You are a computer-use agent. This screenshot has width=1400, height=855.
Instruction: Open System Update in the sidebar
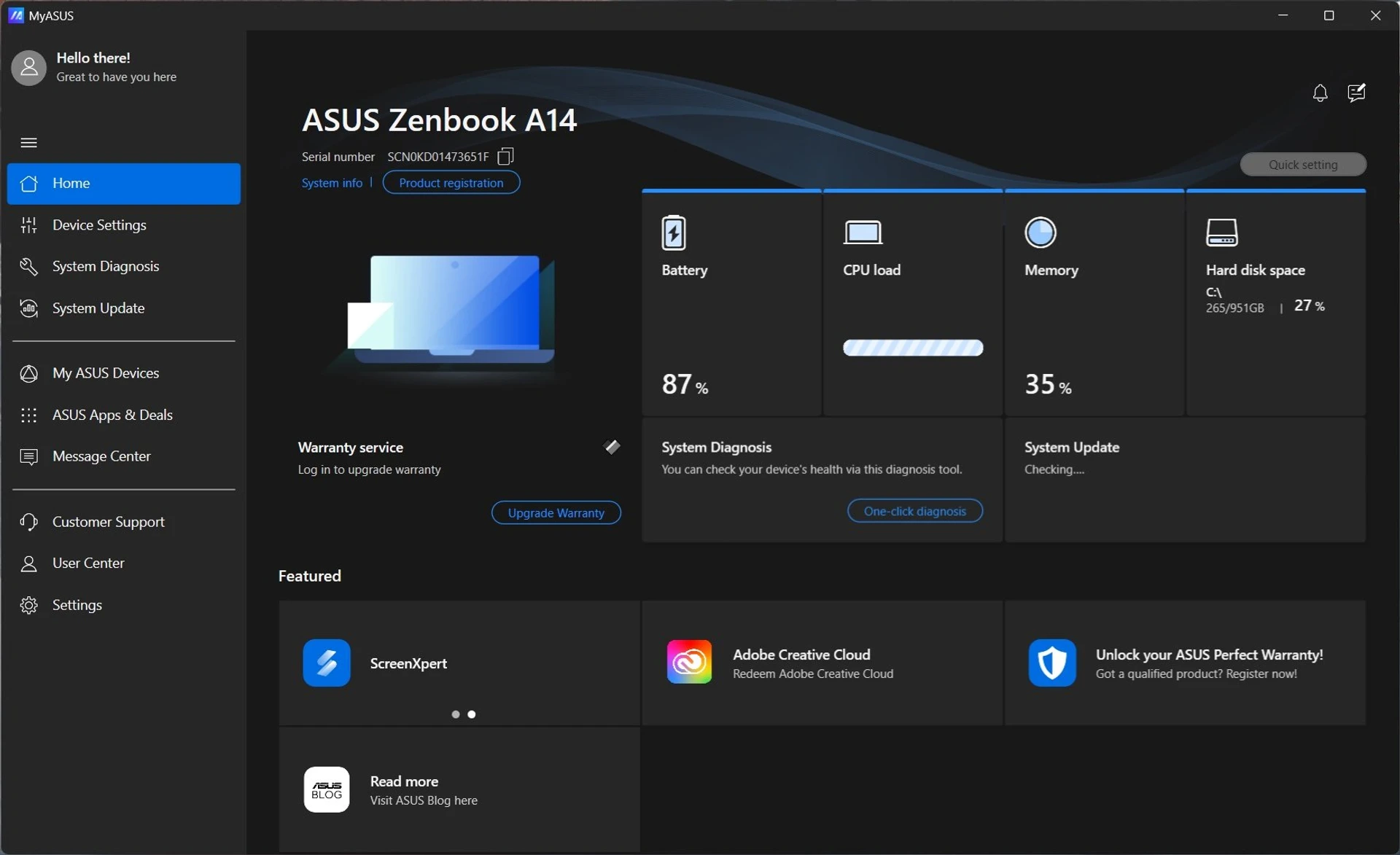click(x=124, y=308)
